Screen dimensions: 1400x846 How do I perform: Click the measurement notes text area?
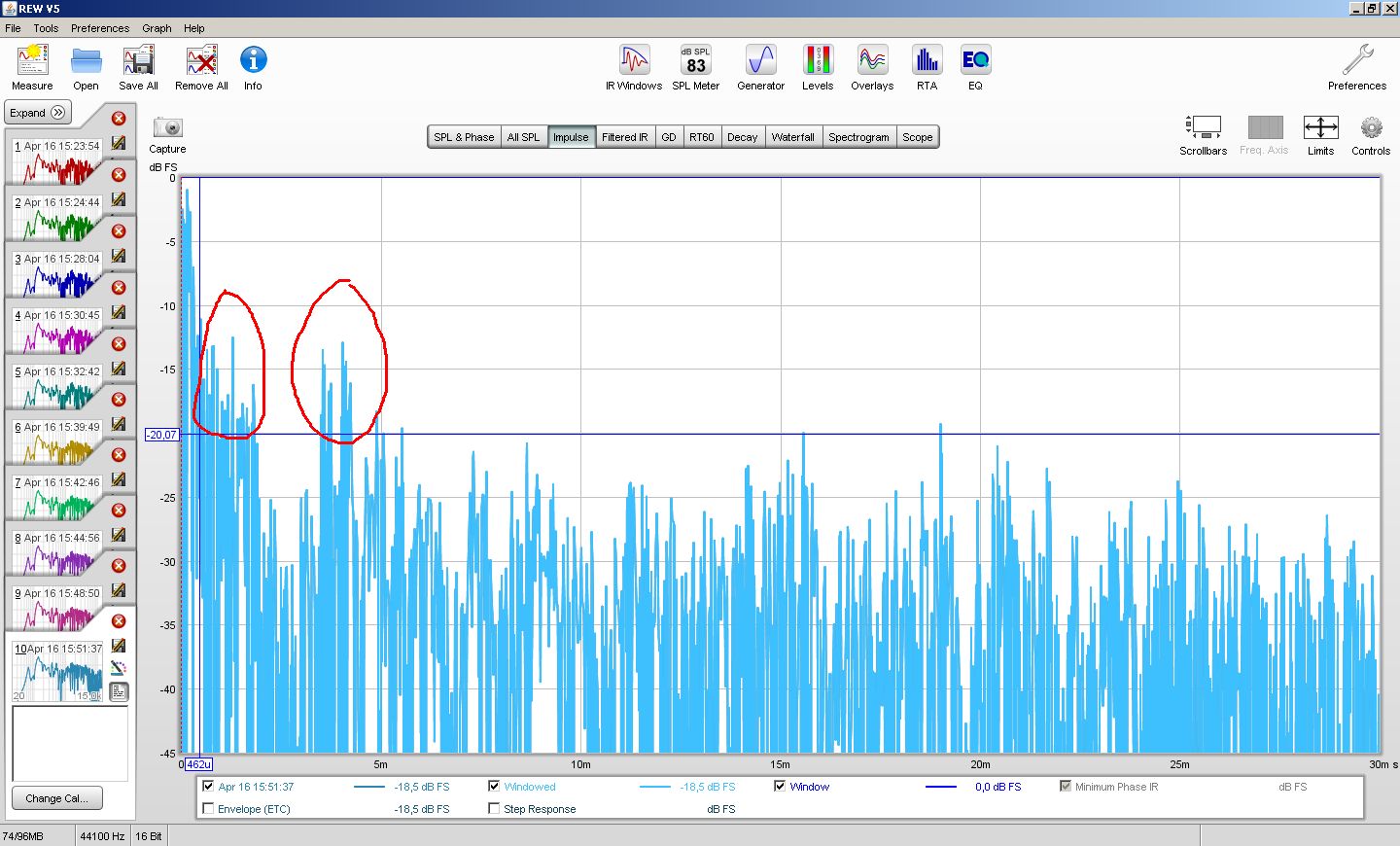(69, 743)
